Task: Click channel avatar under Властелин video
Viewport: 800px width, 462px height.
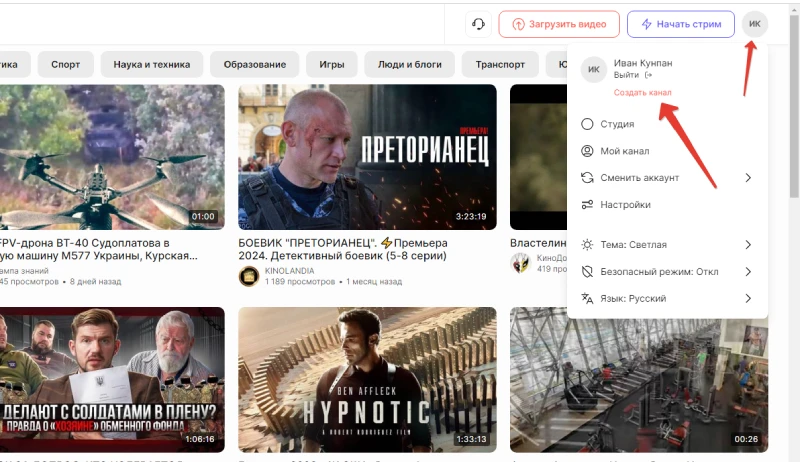Action: 520,263
